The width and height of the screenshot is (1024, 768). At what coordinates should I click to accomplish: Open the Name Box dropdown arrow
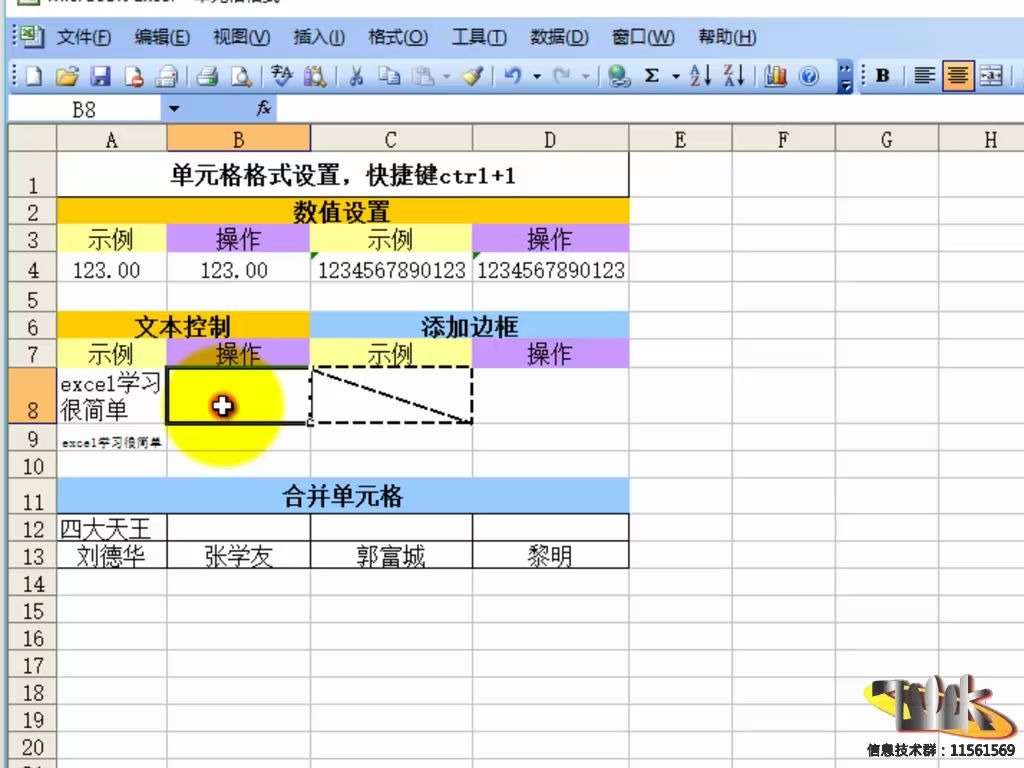click(172, 109)
